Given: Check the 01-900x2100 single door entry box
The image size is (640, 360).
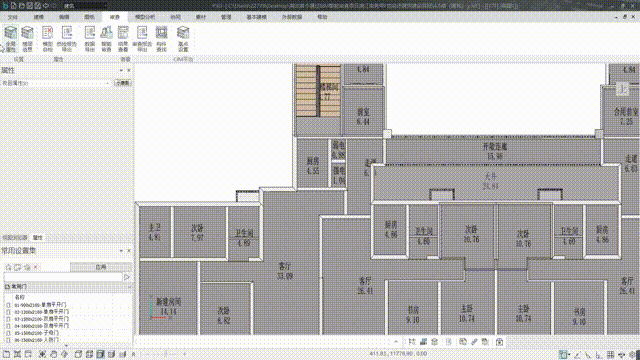Looking at the screenshot, I should click(8, 305).
